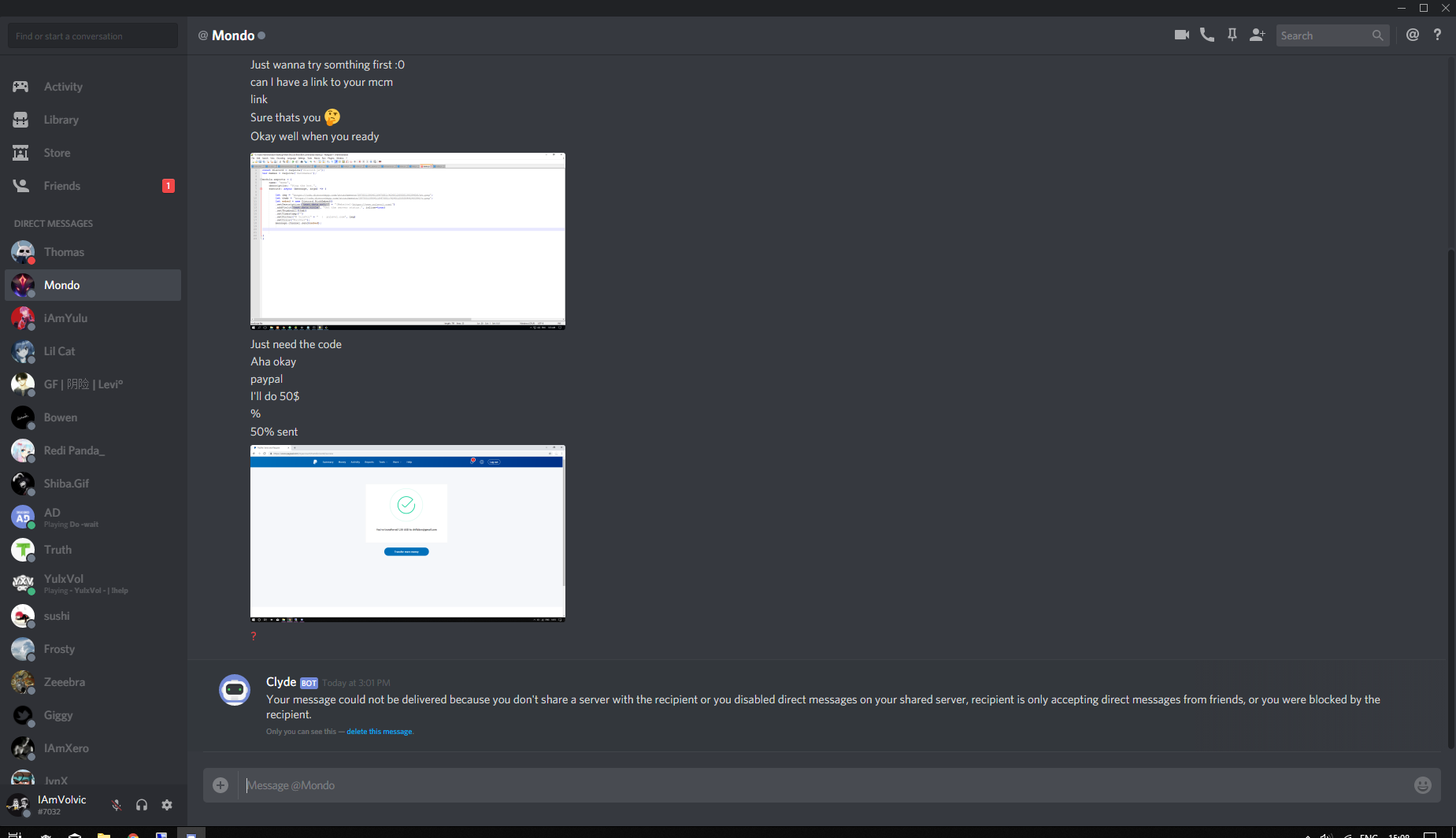Click the Friends notification badge
This screenshot has width=1456, height=838.
click(168, 186)
